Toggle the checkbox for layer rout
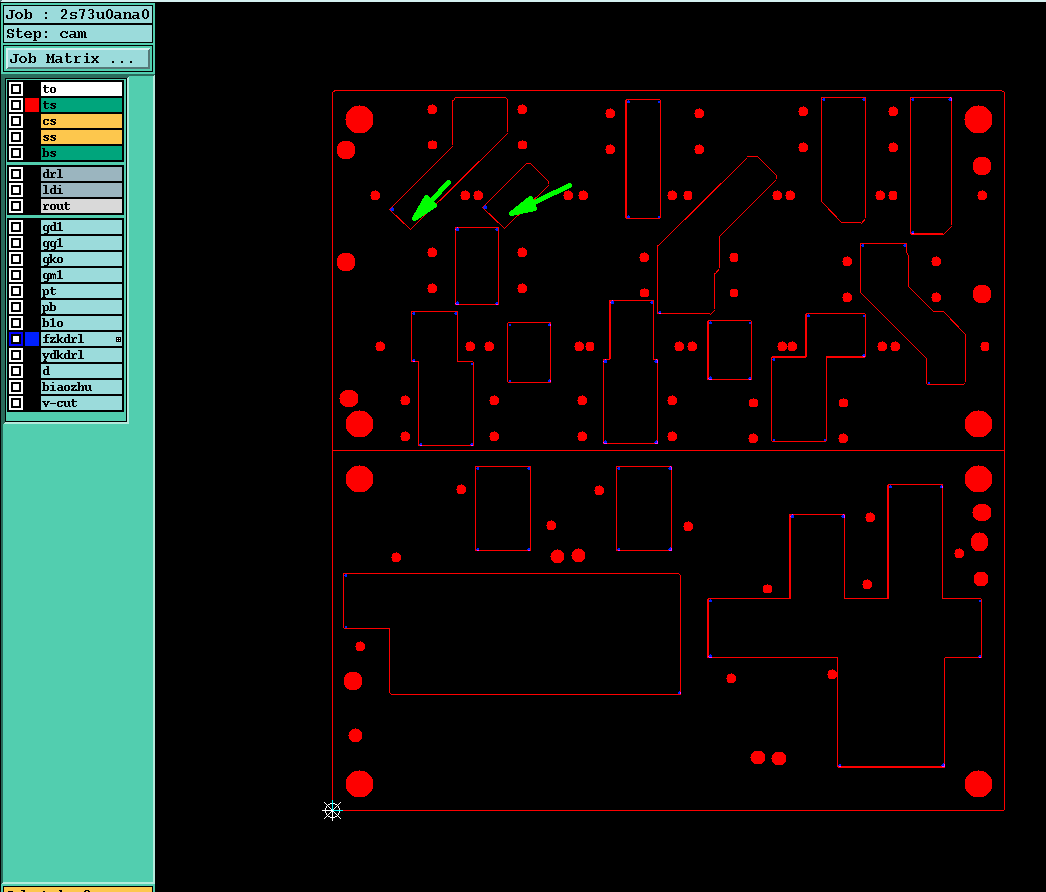This screenshot has width=1046, height=892. point(16,205)
